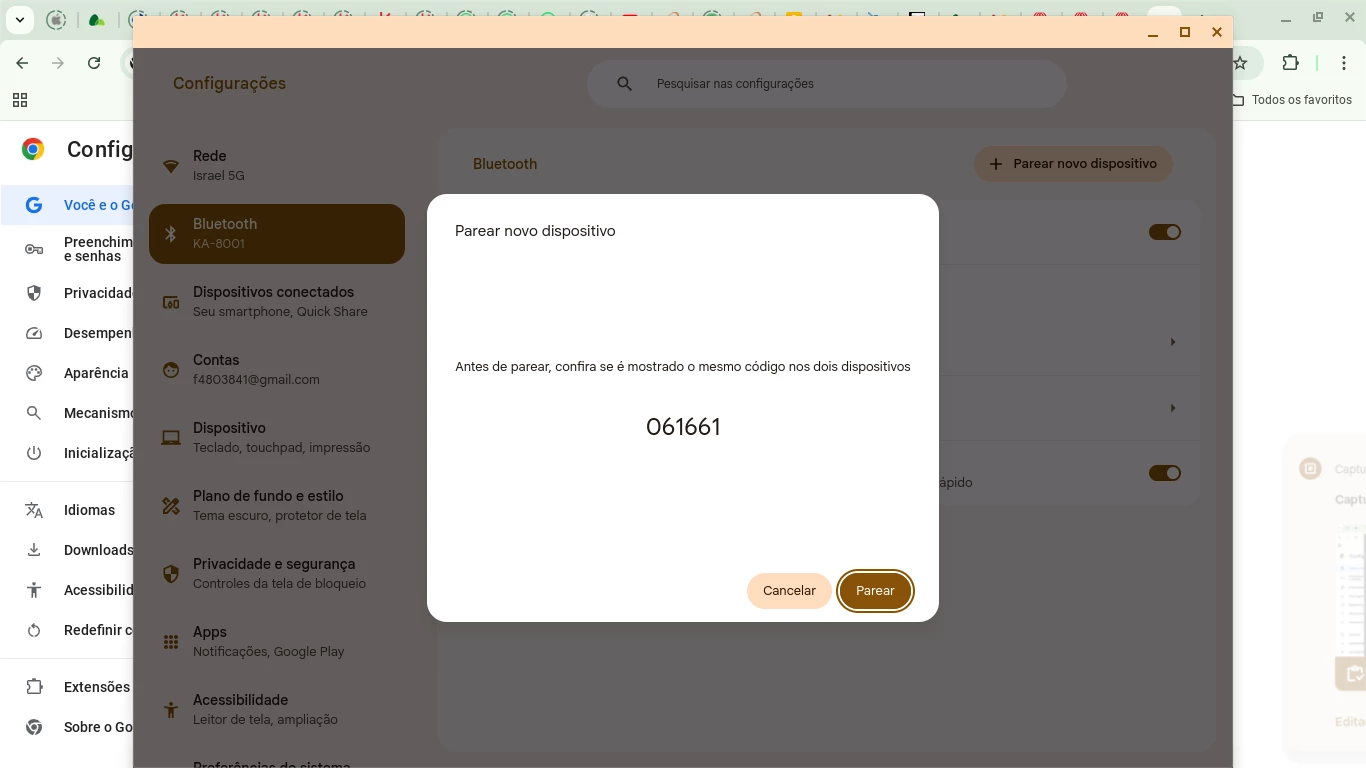The height and width of the screenshot is (768, 1366).
Task: Open Chrome three-dot menu
Action: tap(1344, 63)
